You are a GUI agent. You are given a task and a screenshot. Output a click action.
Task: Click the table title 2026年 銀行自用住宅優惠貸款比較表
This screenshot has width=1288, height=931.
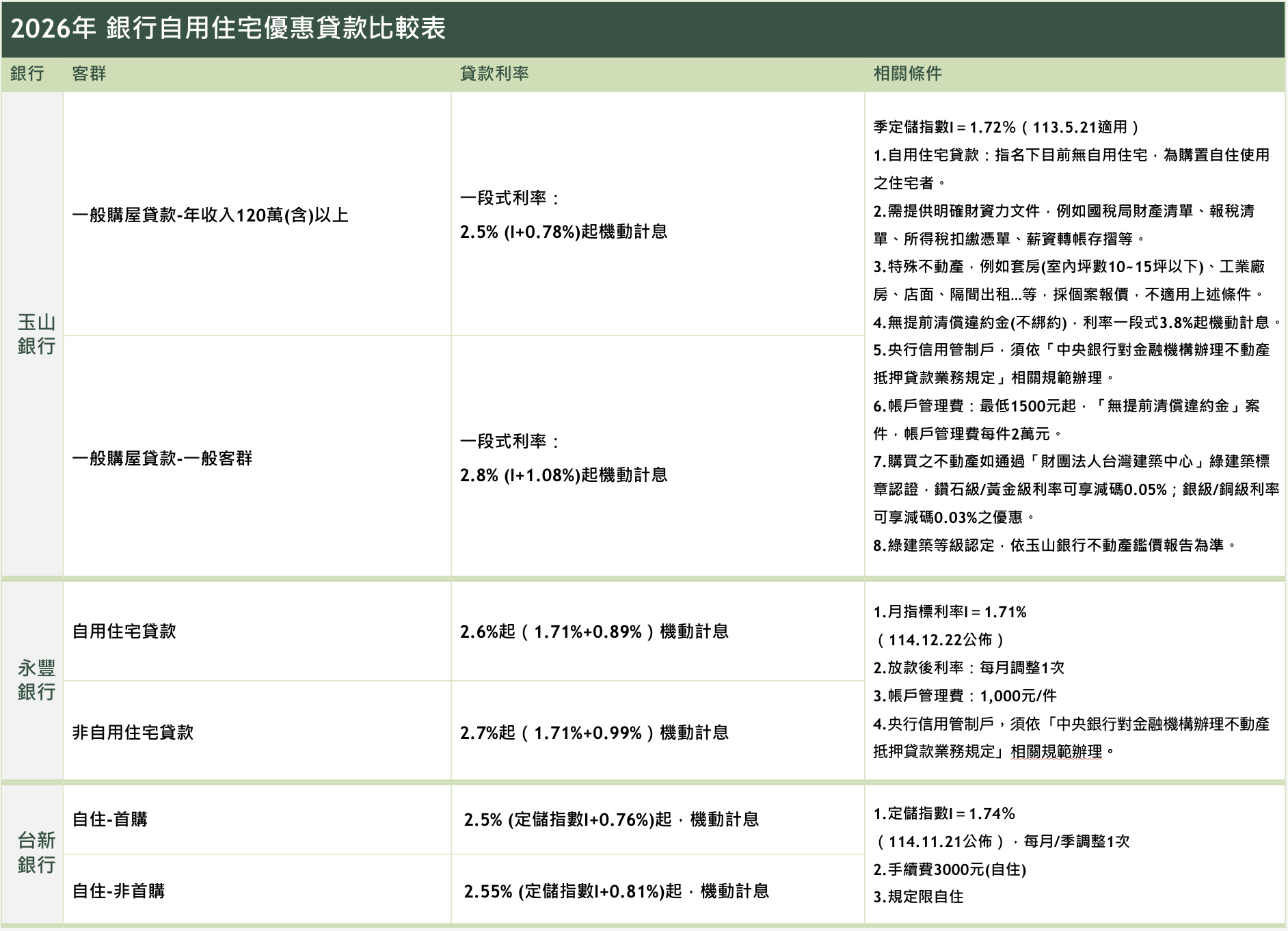pos(226,29)
